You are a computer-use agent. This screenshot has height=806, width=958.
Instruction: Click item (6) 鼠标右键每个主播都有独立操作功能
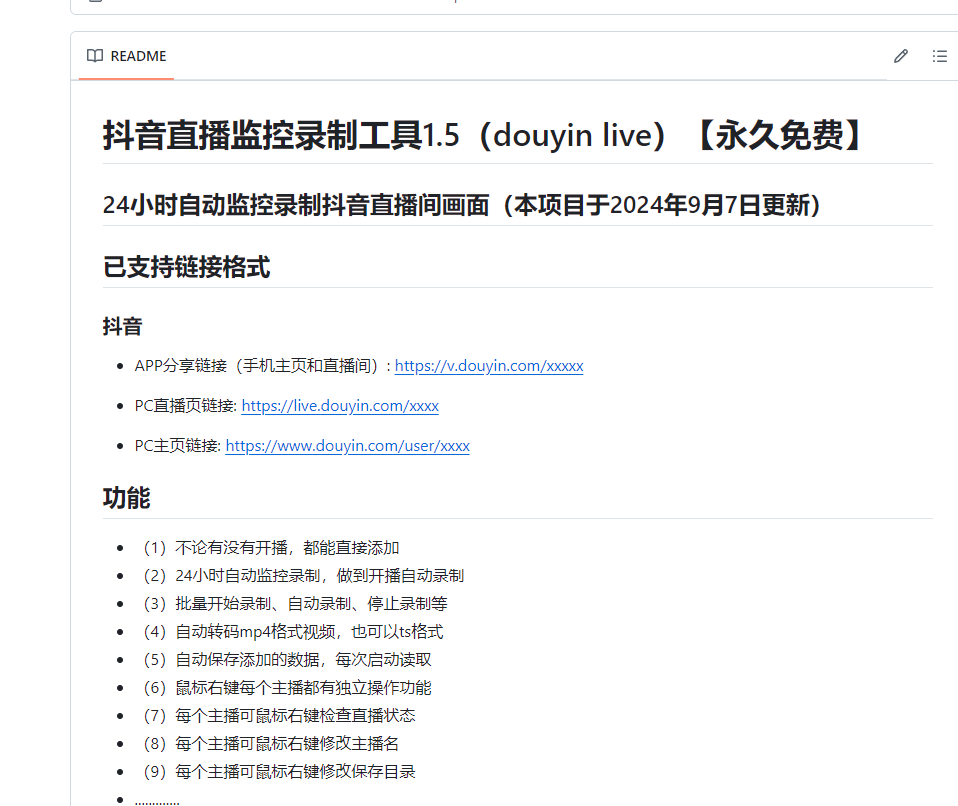(287, 687)
